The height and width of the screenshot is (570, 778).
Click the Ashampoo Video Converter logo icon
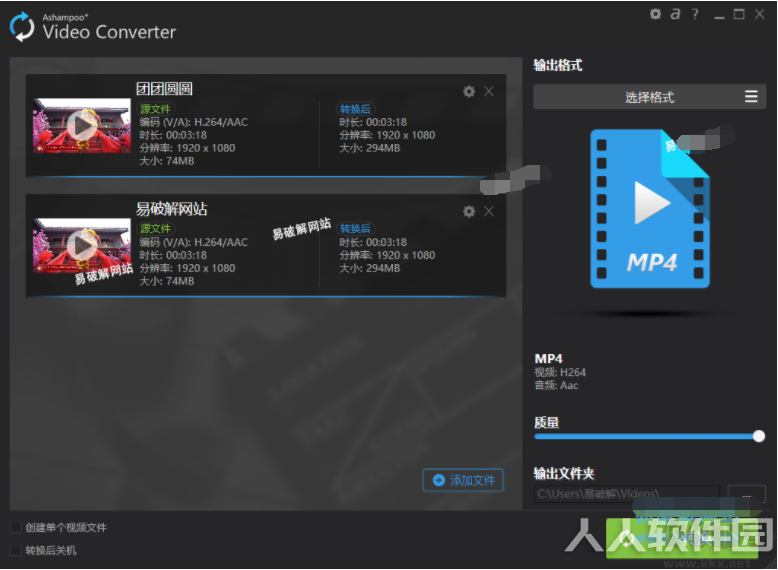(22, 27)
